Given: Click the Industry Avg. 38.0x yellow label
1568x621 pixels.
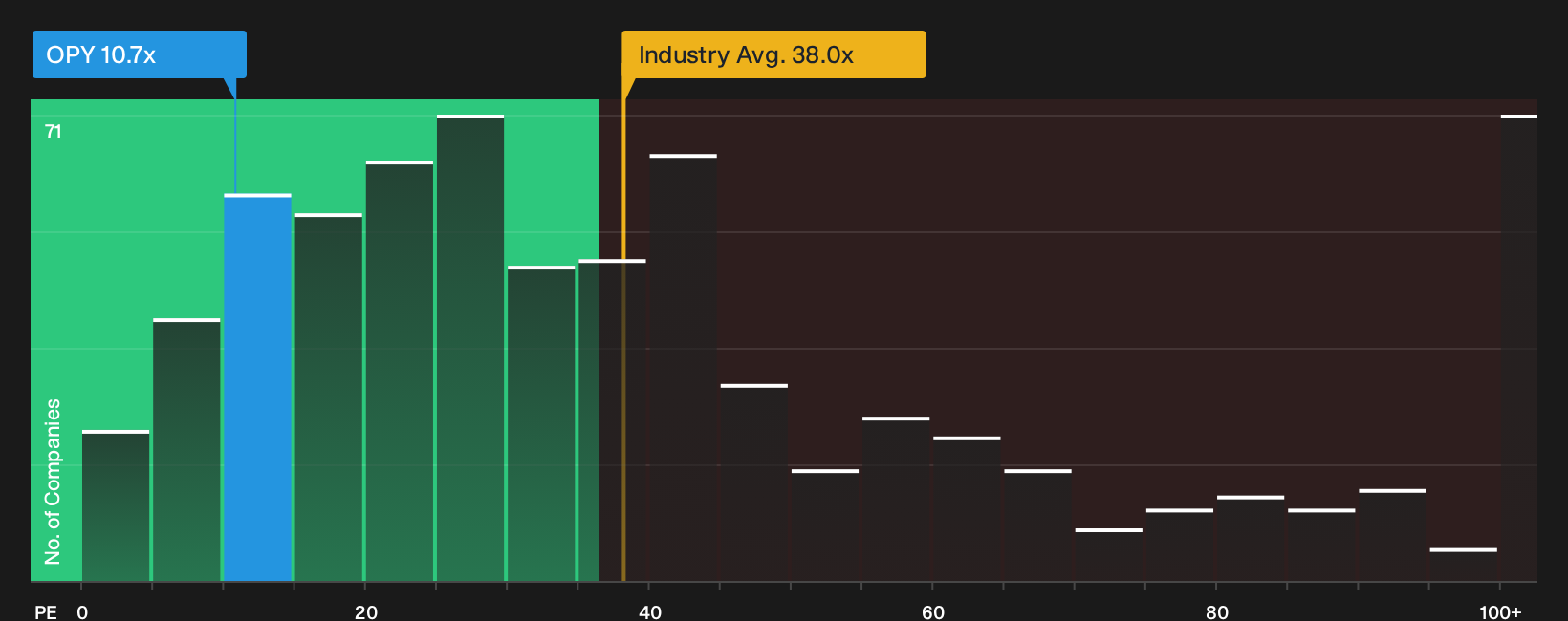Looking at the screenshot, I should pyautogui.click(x=773, y=54).
